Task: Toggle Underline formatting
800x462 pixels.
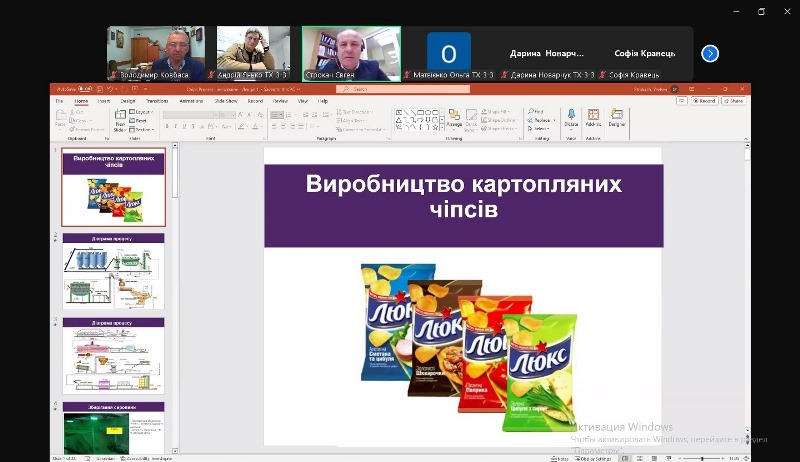Action: [x=184, y=126]
